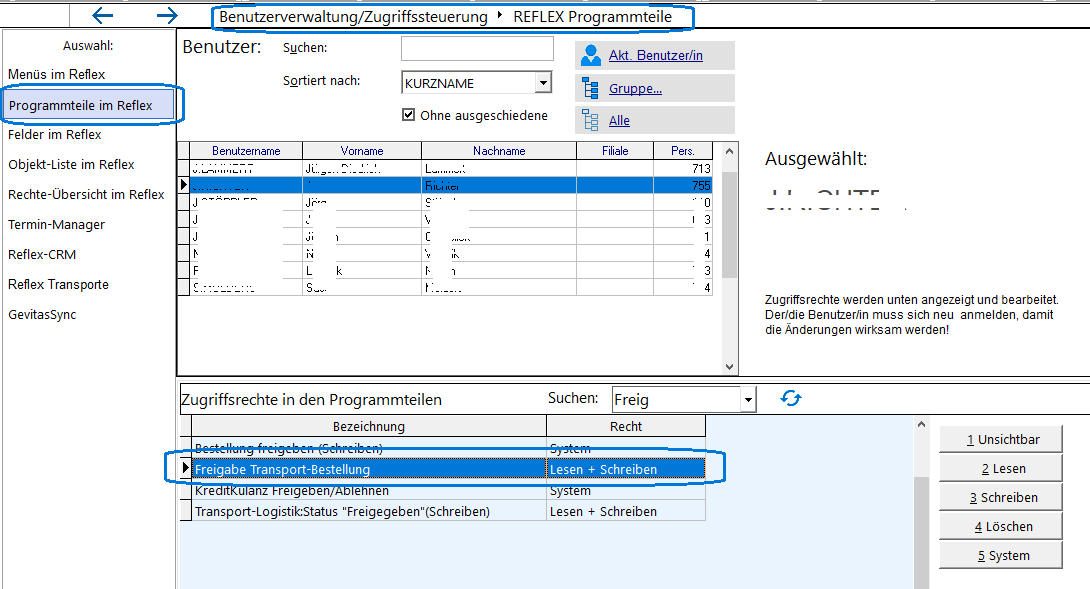1090x589 pixels.
Task: Select GevitasSync in sidebar
Action: click(42, 314)
